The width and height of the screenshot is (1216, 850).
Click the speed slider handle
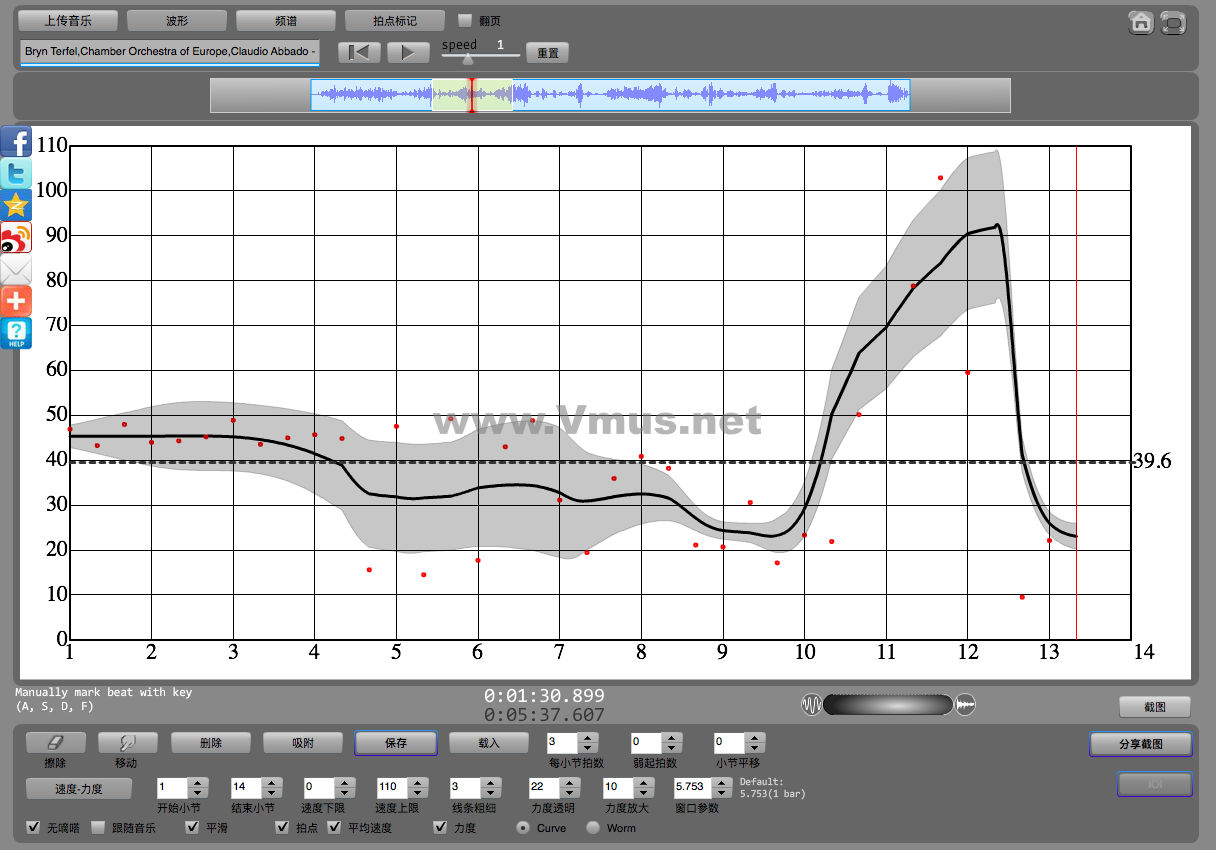(467, 60)
